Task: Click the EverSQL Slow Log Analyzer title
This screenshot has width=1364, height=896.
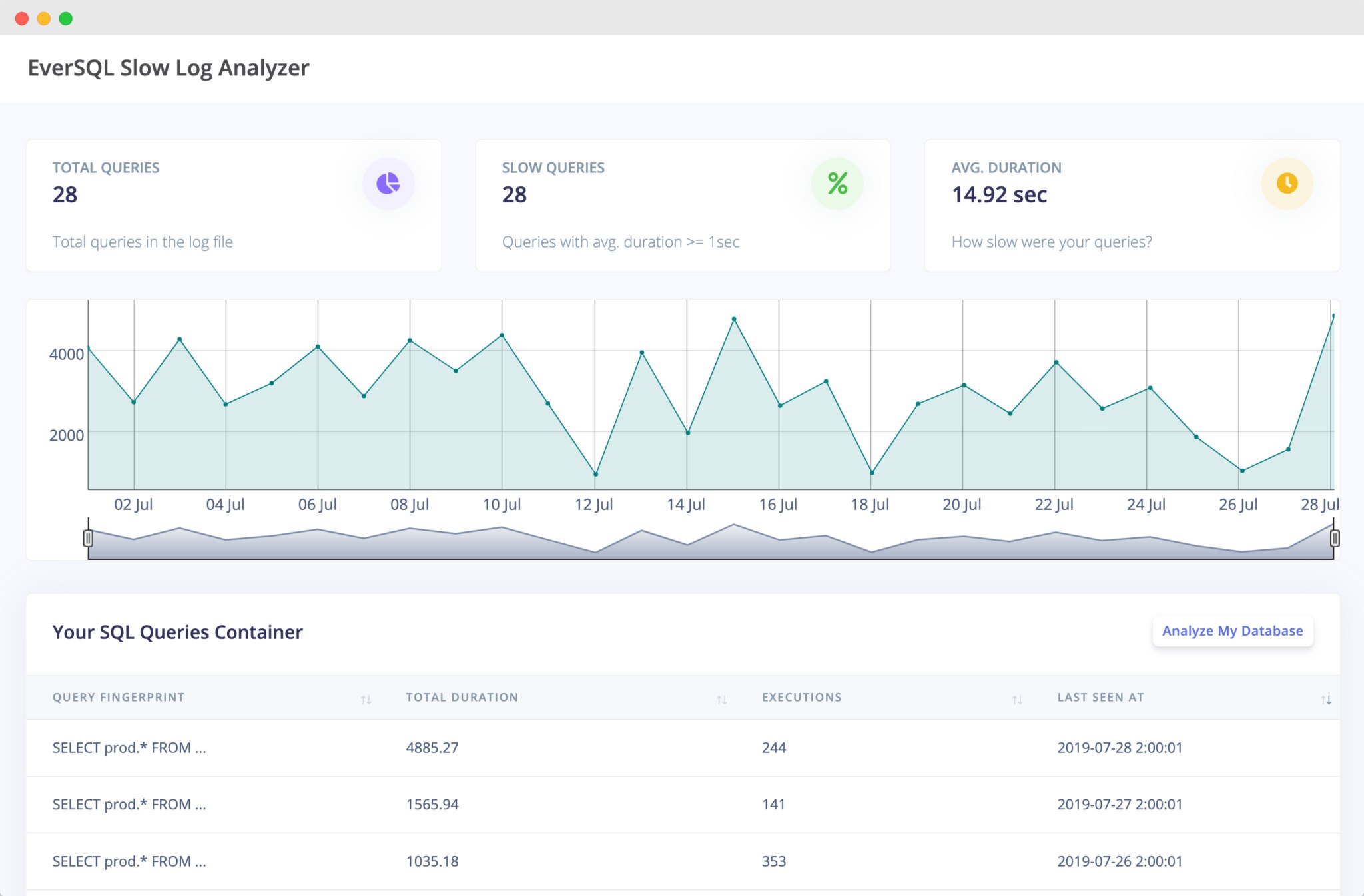Action: pos(169,67)
